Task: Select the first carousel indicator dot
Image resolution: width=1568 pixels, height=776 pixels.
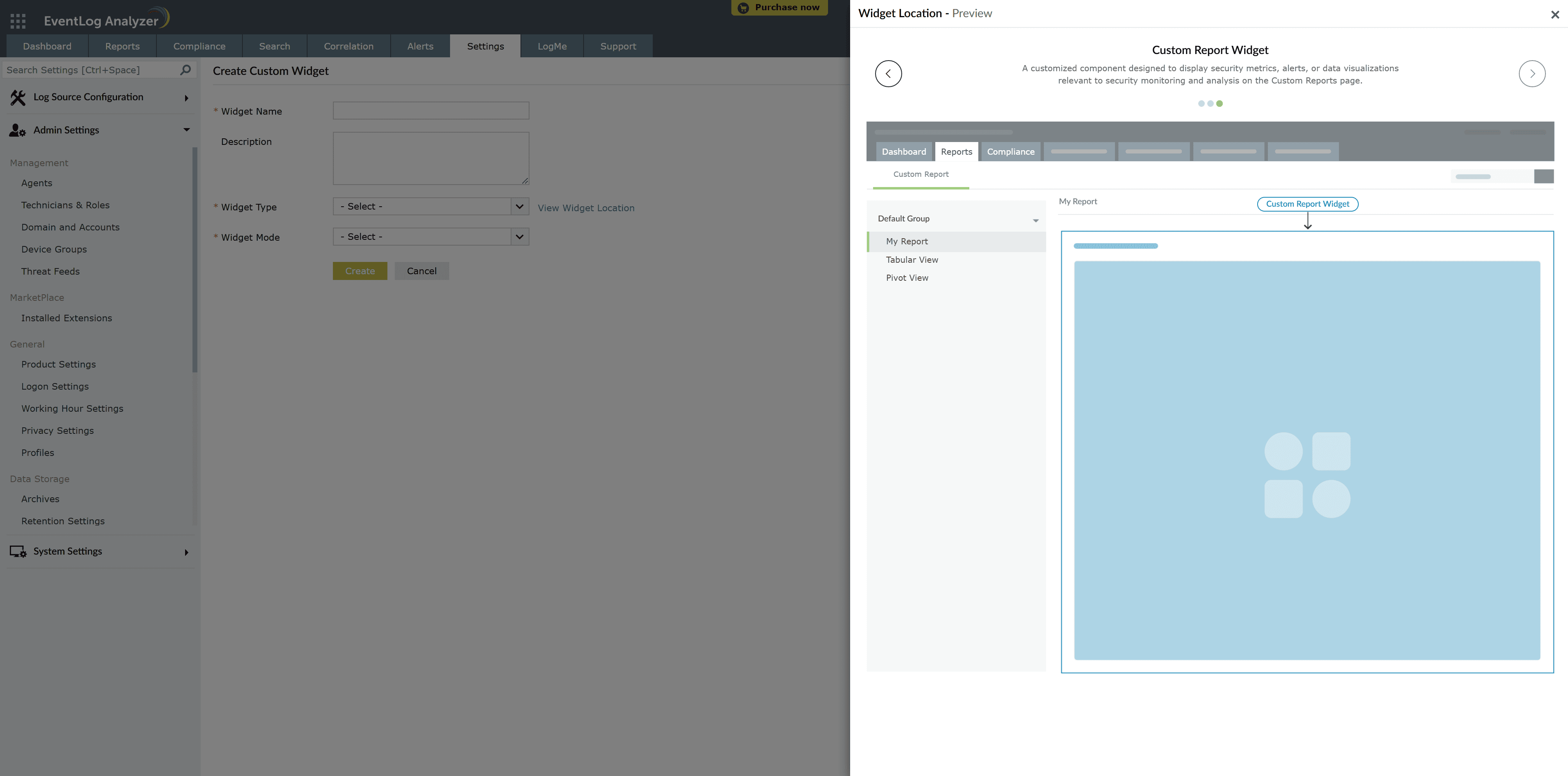Action: 1201,104
